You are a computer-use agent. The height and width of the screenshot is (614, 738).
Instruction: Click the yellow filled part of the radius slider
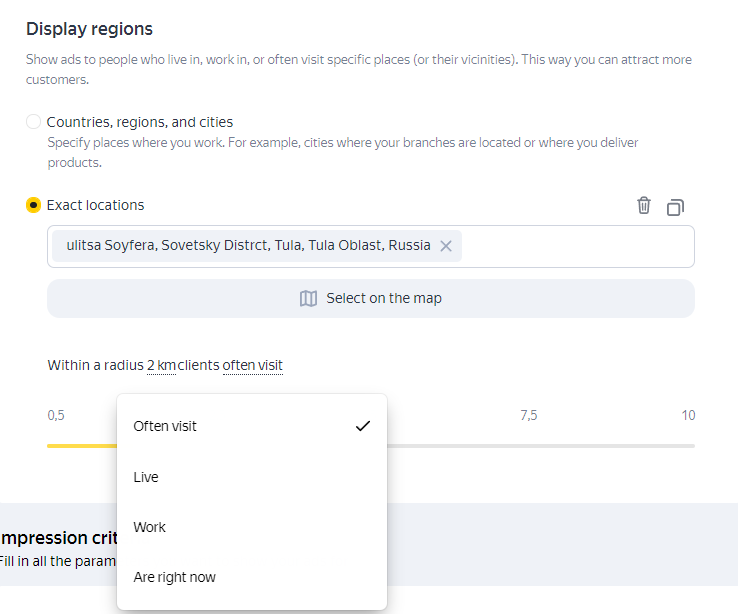click(x=80, y=445)
